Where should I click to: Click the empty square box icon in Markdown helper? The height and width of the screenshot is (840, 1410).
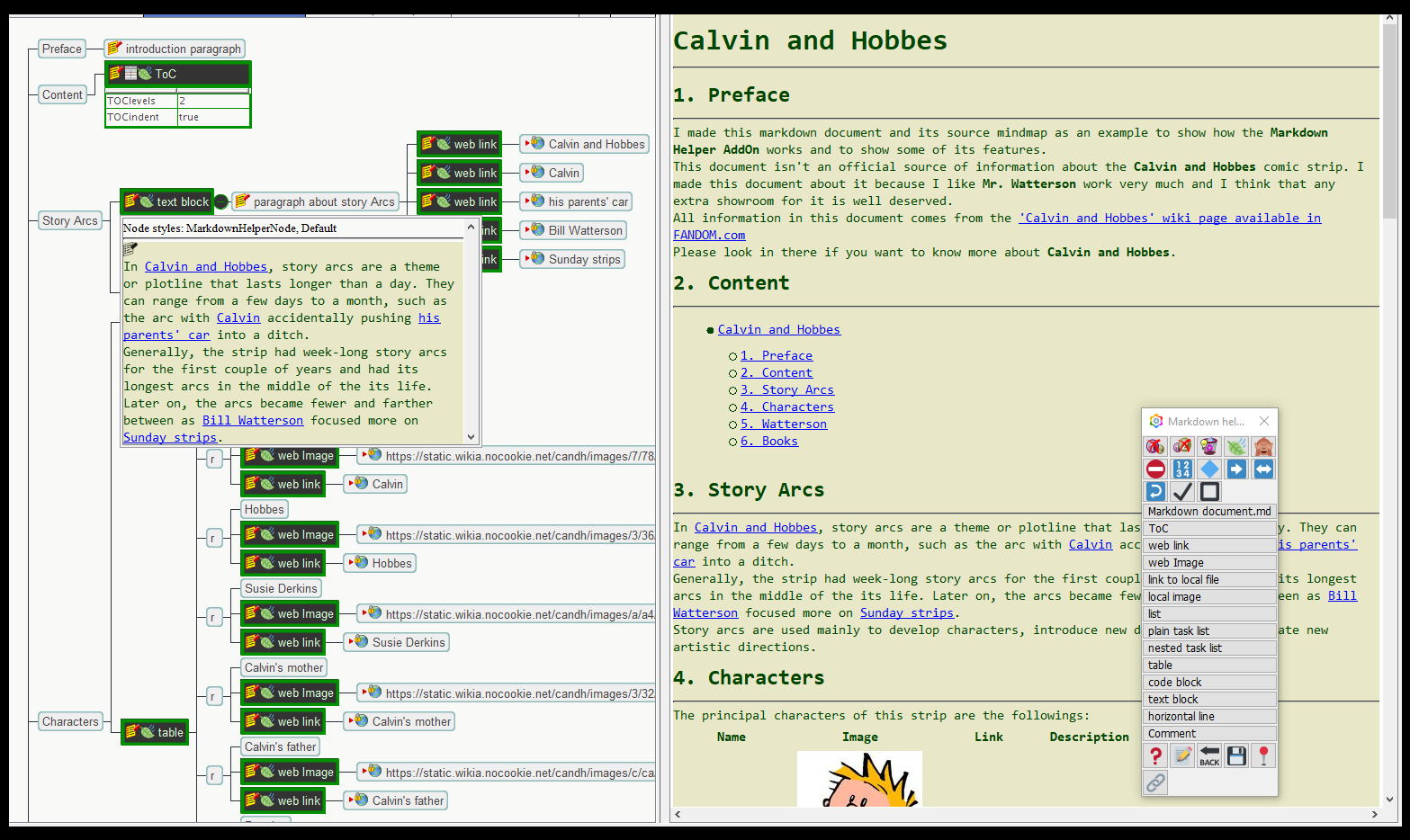coord(1209,491)
